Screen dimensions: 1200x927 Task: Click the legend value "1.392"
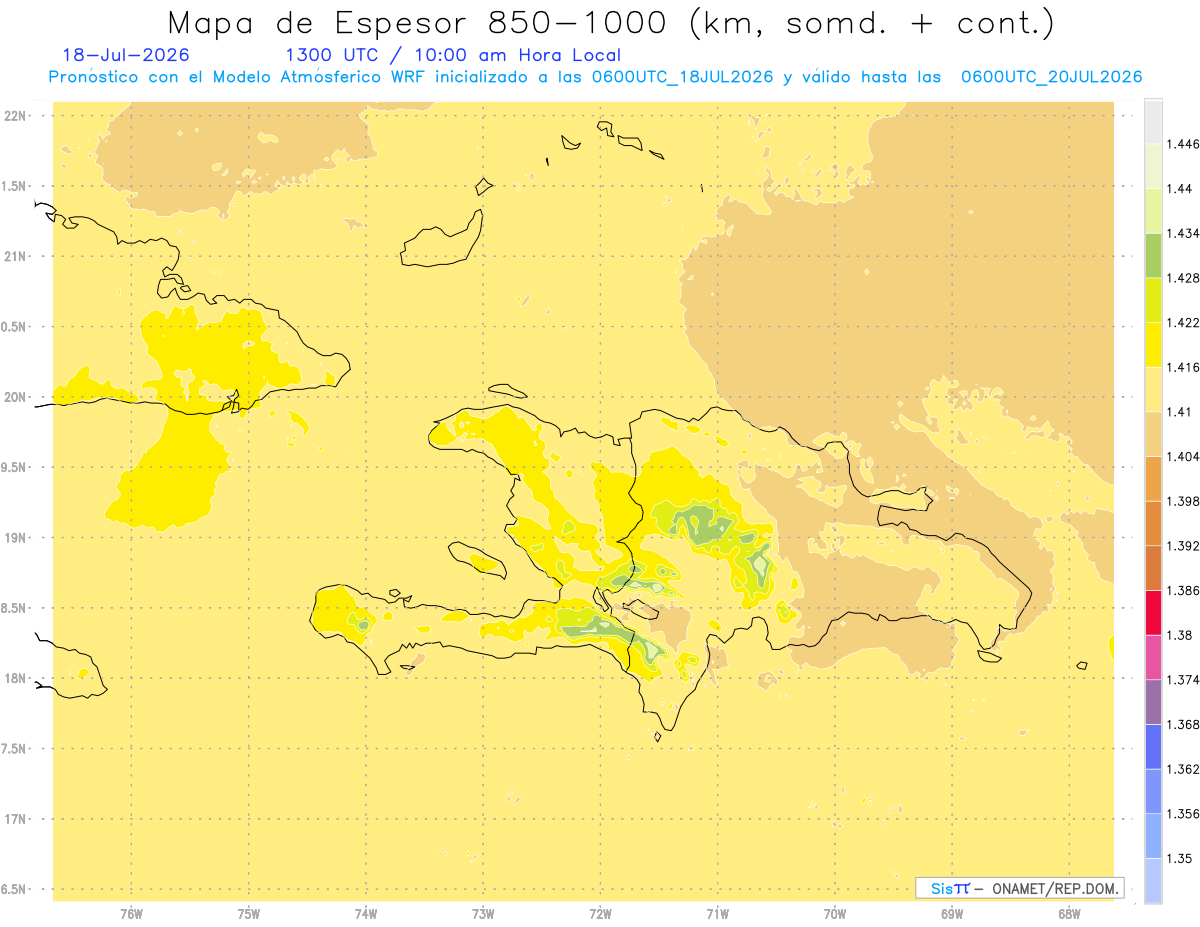[1183, 546]
